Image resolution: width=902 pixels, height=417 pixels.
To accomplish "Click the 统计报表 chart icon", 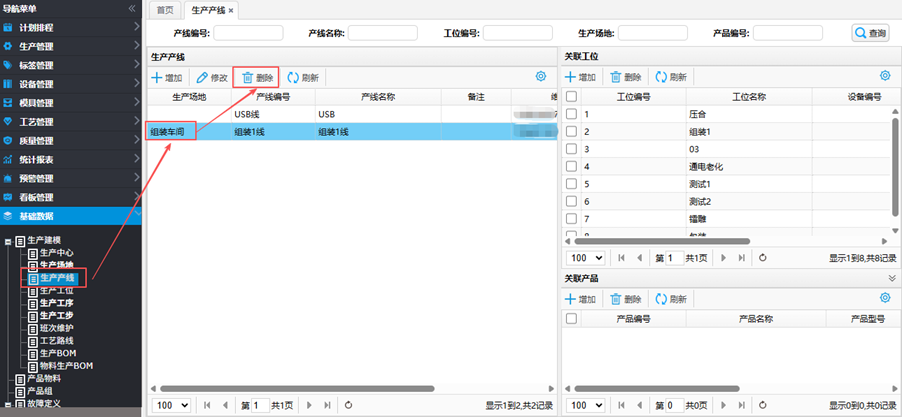I will [8, 159].
